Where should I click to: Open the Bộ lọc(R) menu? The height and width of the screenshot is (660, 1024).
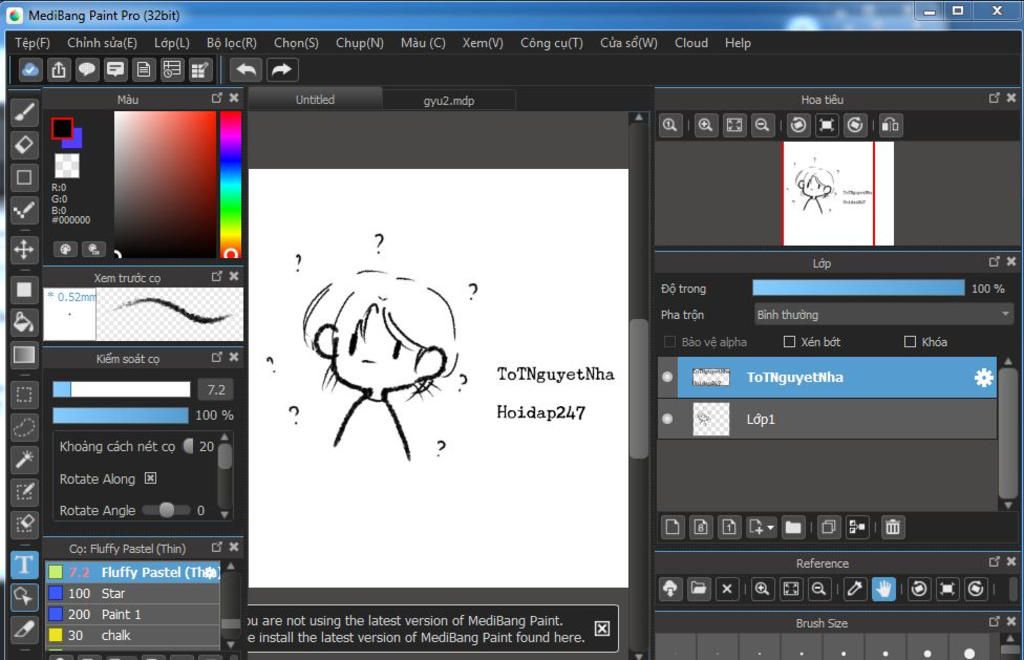(x=232, y=43)
